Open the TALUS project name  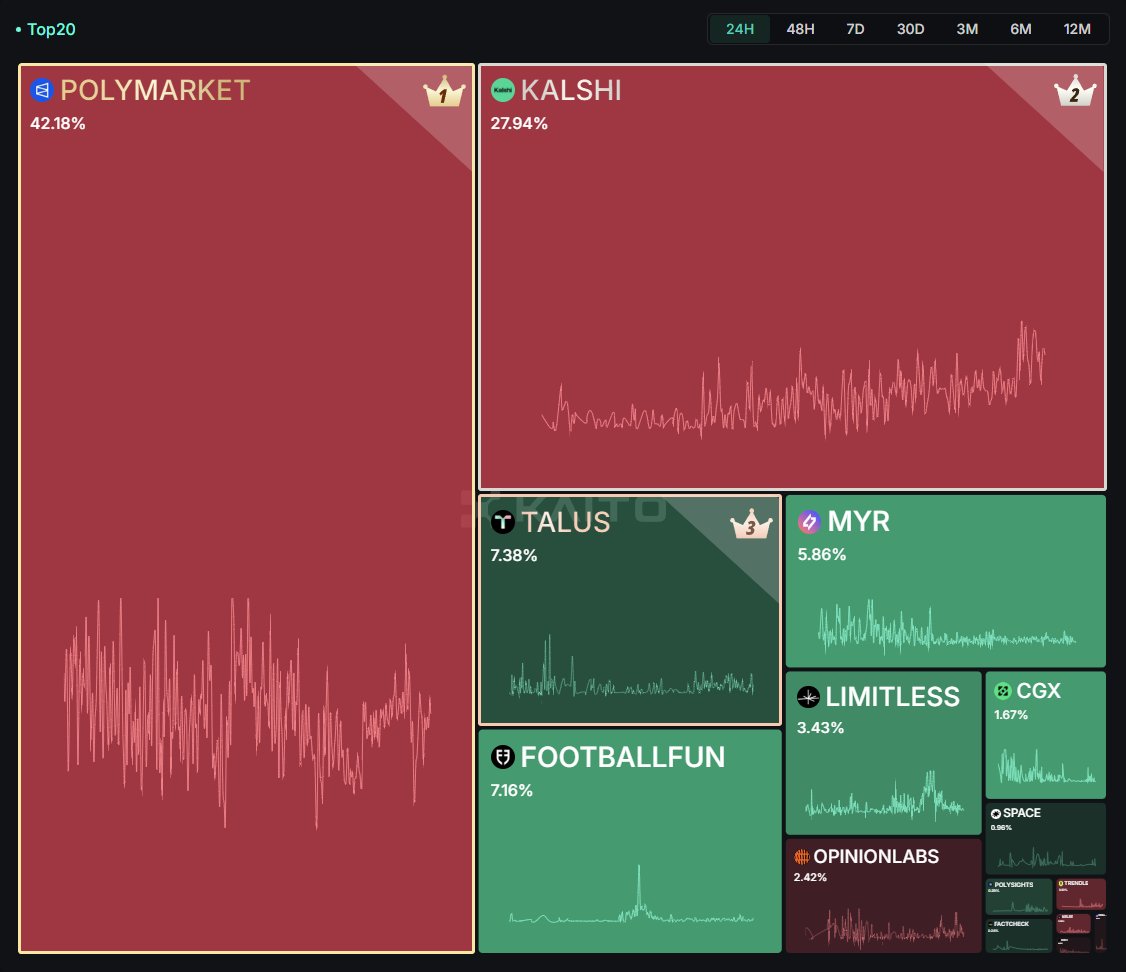click(566, 523)
